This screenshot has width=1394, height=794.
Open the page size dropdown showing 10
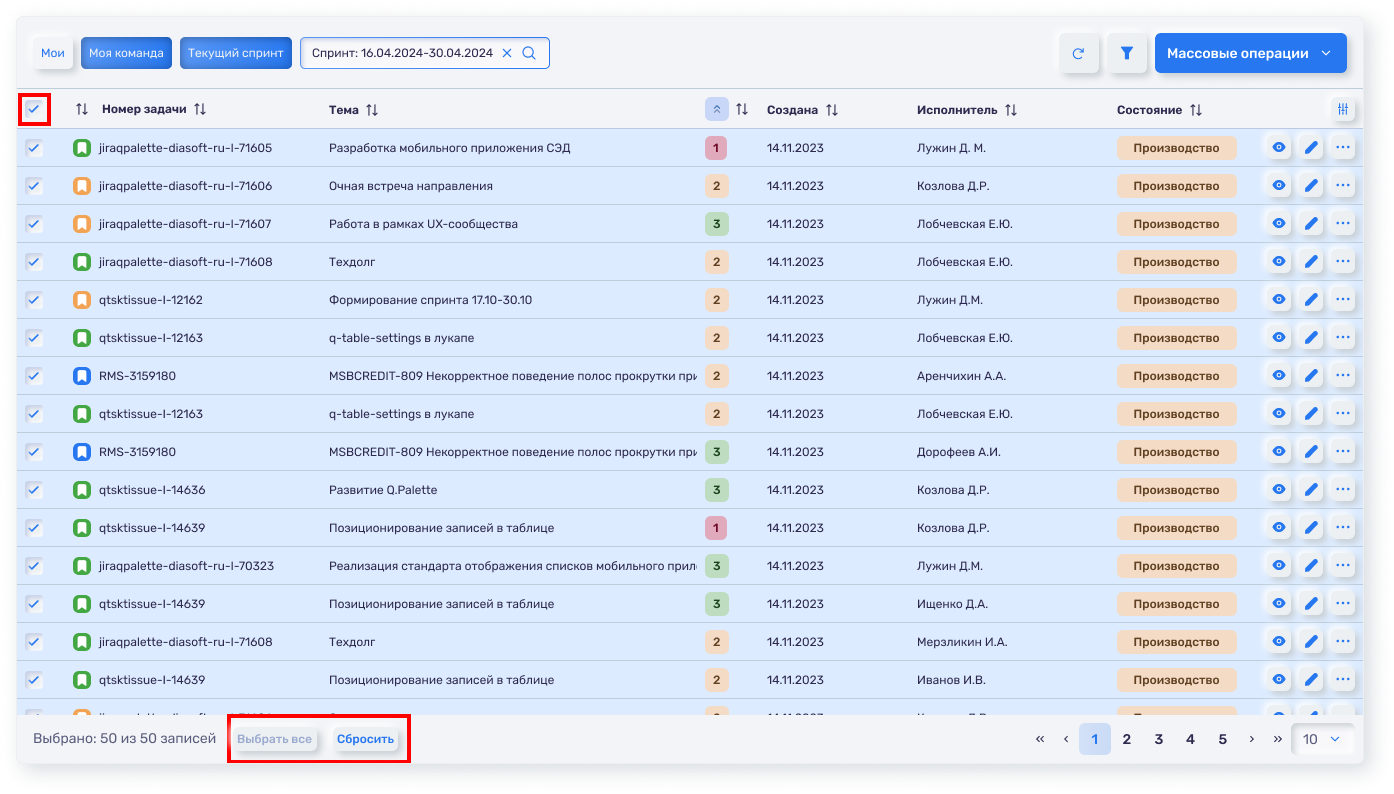pos(1322,740)
